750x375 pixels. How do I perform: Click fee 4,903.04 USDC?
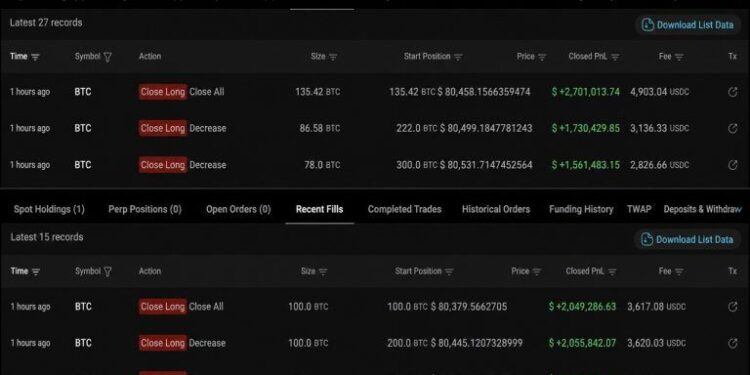659,92
